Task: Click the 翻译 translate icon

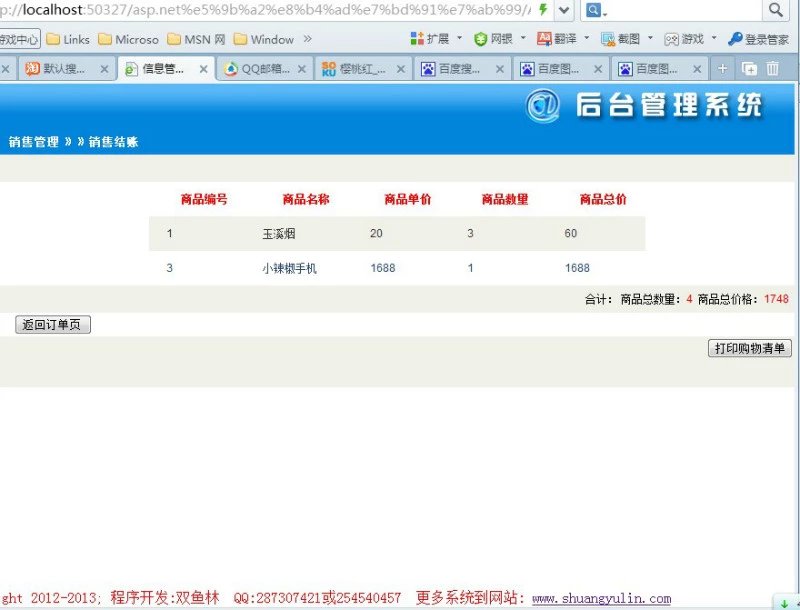Action: pyautogui.click(x=544, y=38)
